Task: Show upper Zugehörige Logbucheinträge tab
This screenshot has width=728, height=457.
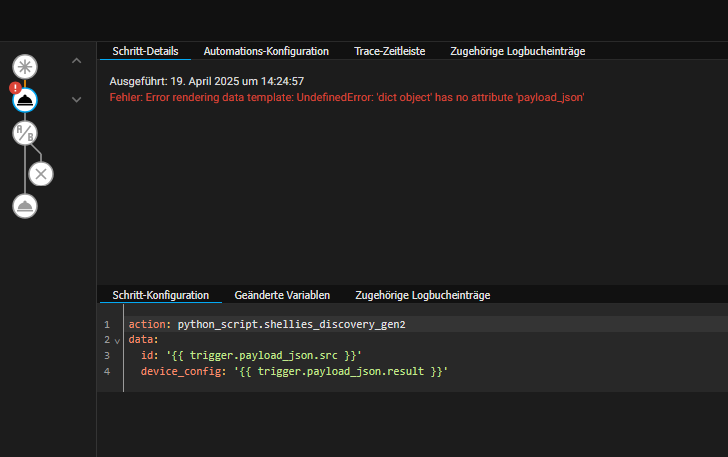Action: pyautogui.click(x=517, y=51)
